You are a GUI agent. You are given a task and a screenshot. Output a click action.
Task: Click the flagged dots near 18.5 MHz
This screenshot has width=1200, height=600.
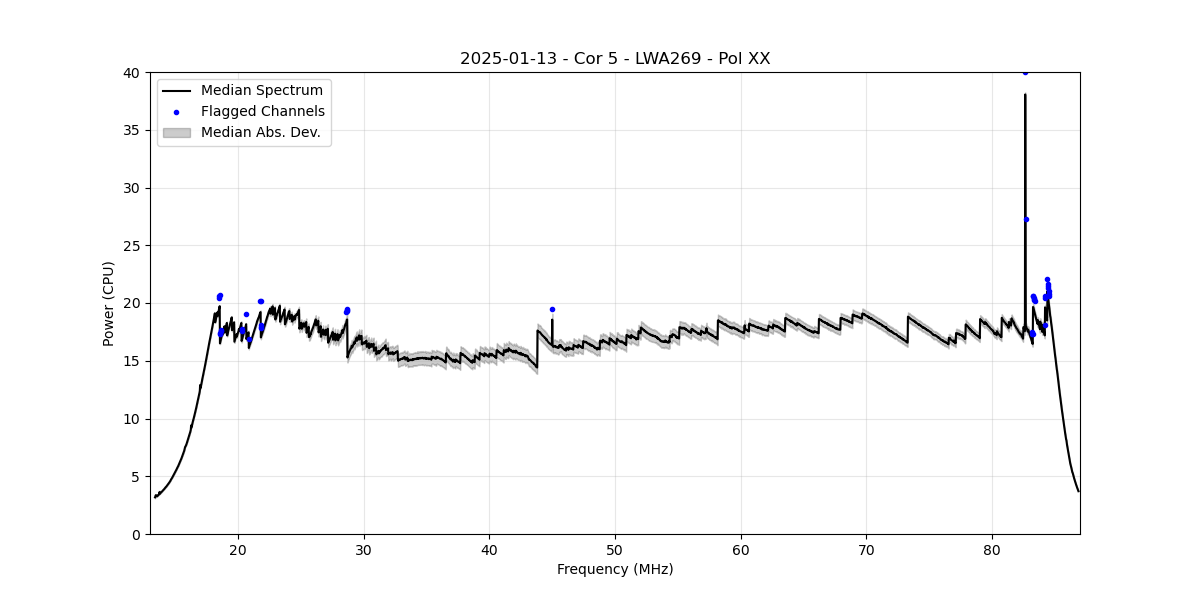coord(219,297)
